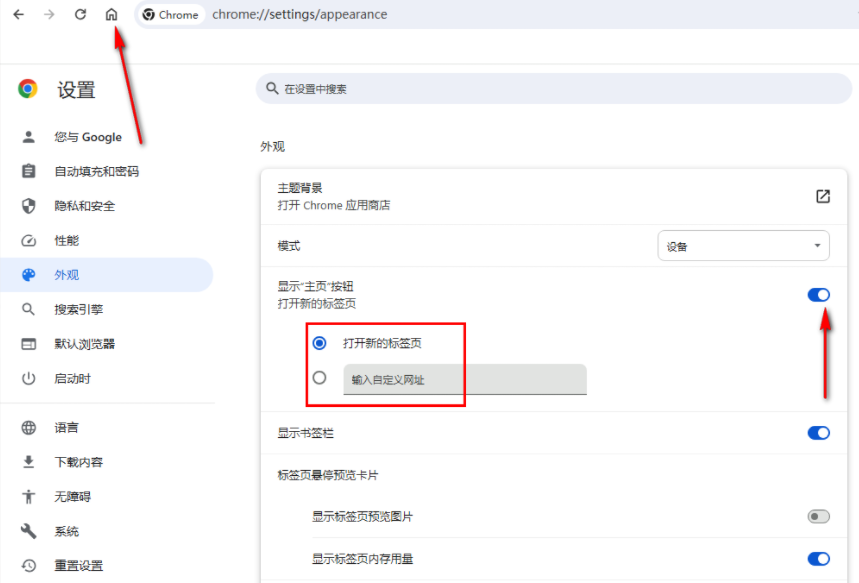Open 系统 settings in the sidebar
Screen dimensions: 859x583
[x=107, y=531]
